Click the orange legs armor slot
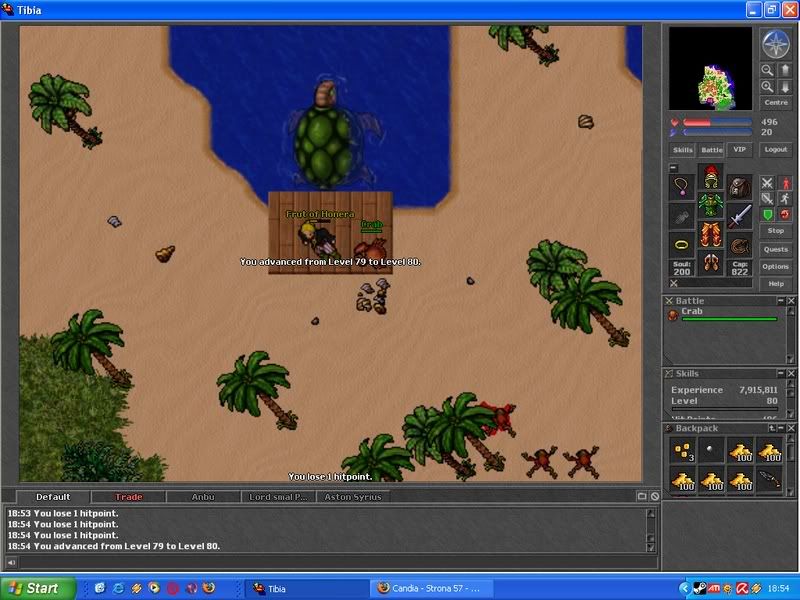Viewport: 800px width, 600px height. pos(711,234)
